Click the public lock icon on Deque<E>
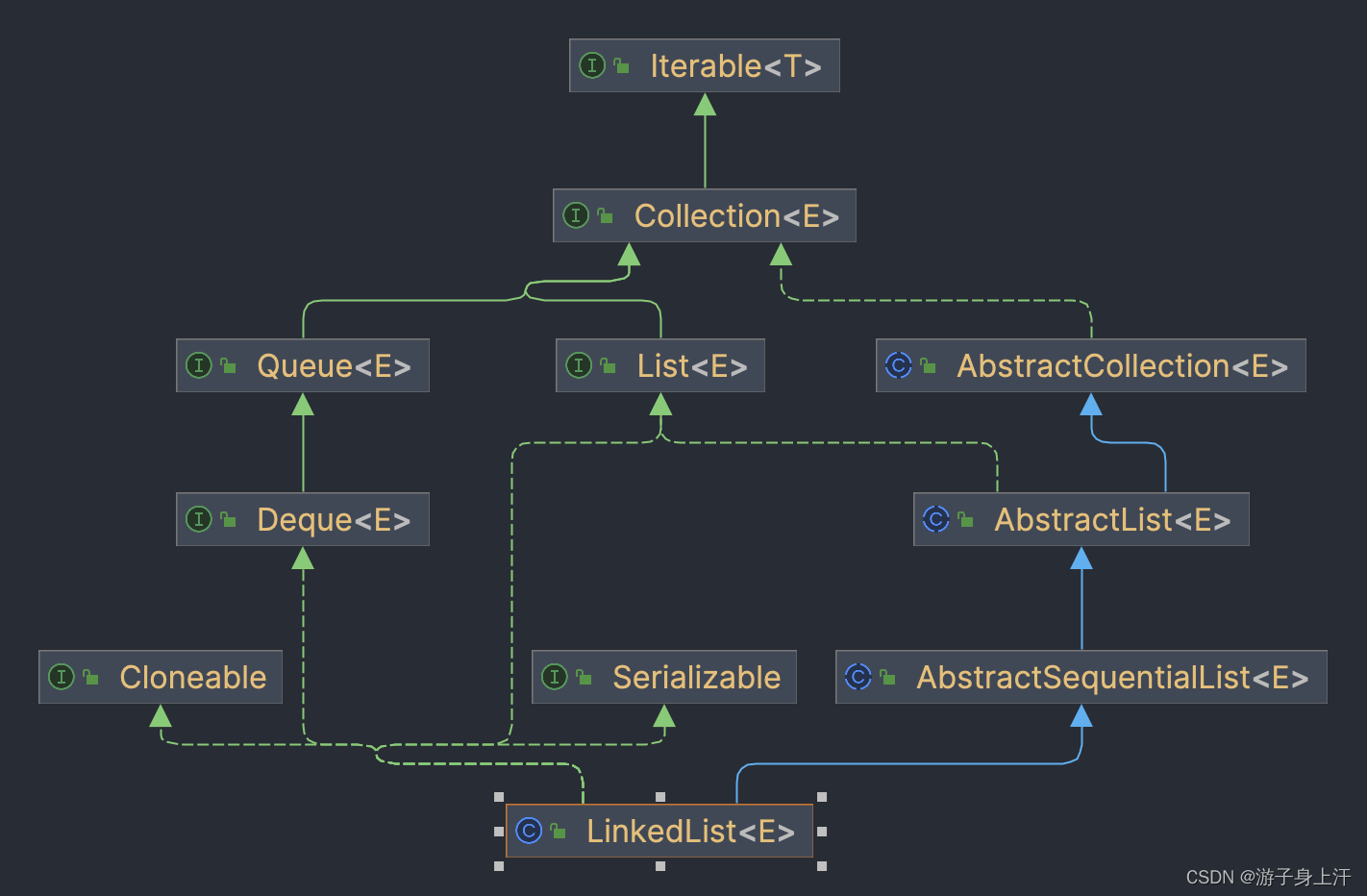Screen dimensions: 1367x896 (229, 519)
